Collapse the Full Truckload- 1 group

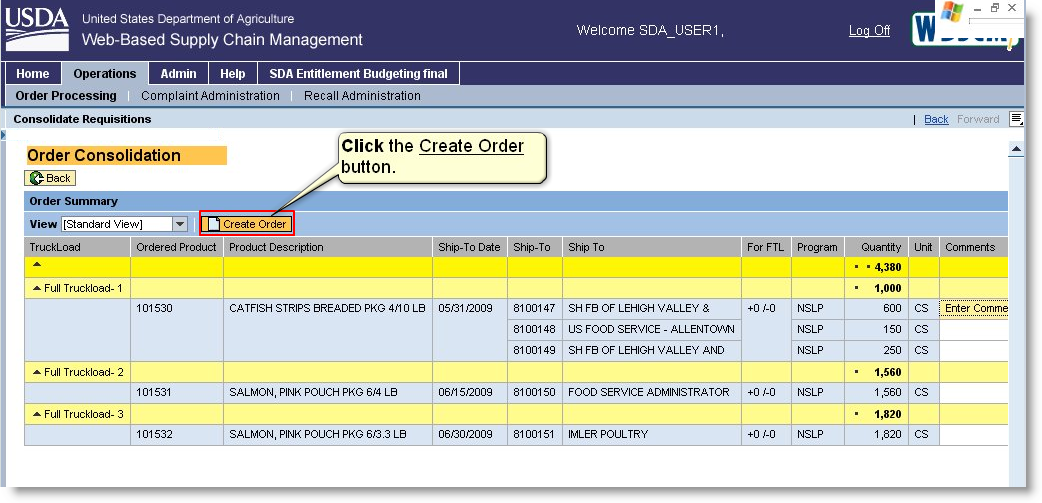coord(38,288)
